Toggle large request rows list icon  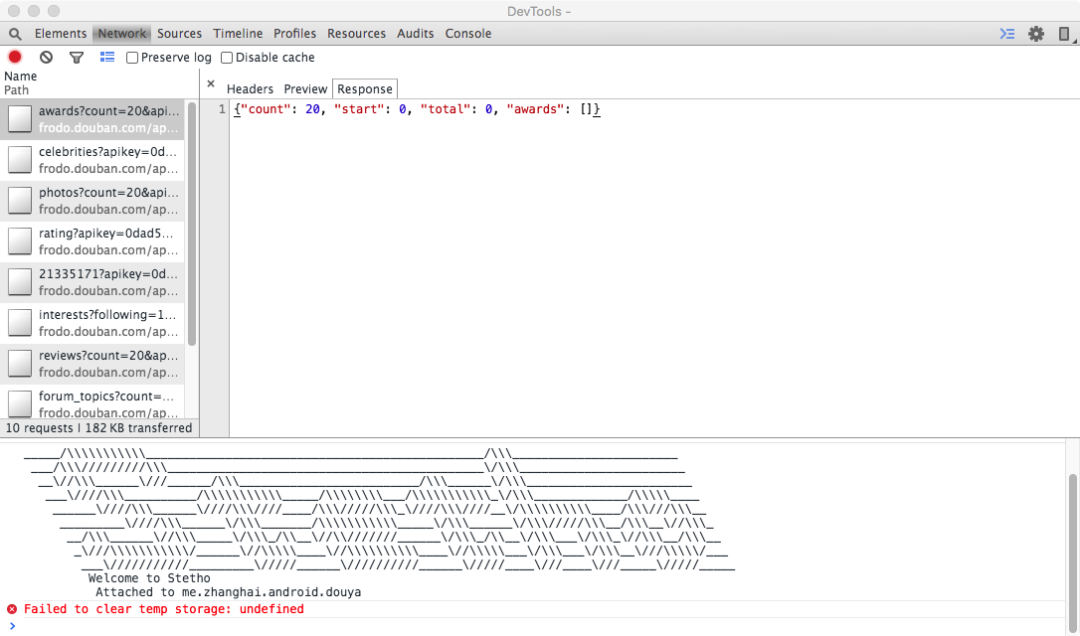107,57
